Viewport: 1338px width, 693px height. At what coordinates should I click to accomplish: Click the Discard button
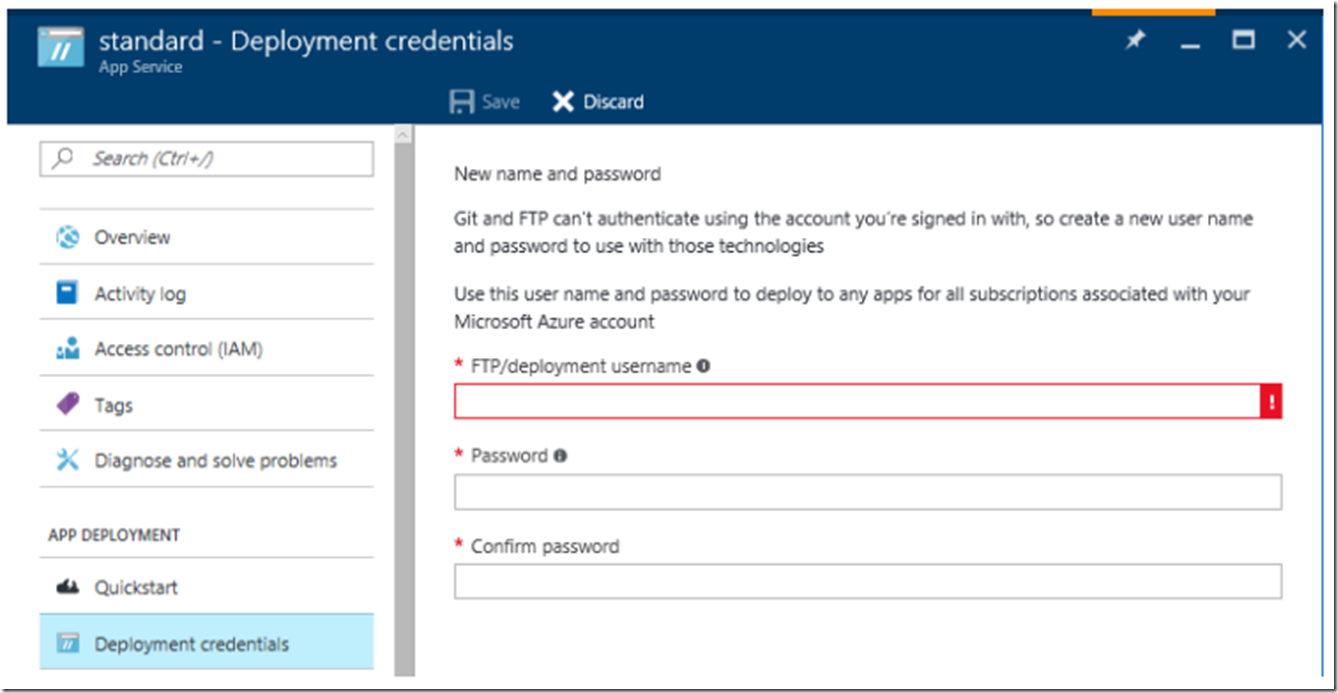click(x=598, y=102)
